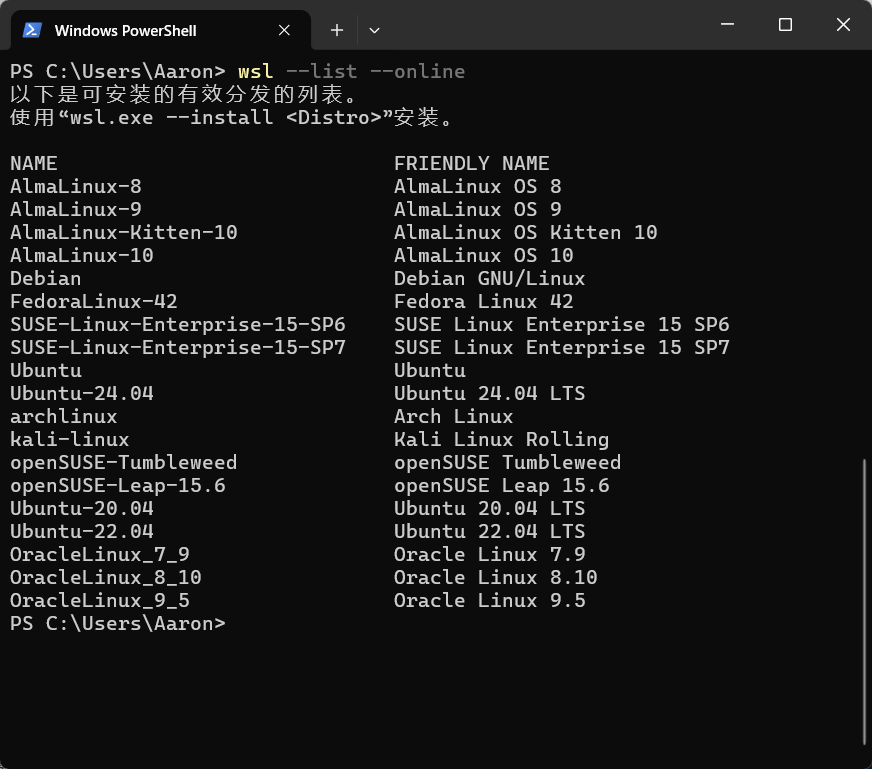Image resolution: width=872 pixels, height=769 pixels.
Task: Click 'SUSE Linux Enterprise 15 SP6' friendly name
Action: click(562, 324)
